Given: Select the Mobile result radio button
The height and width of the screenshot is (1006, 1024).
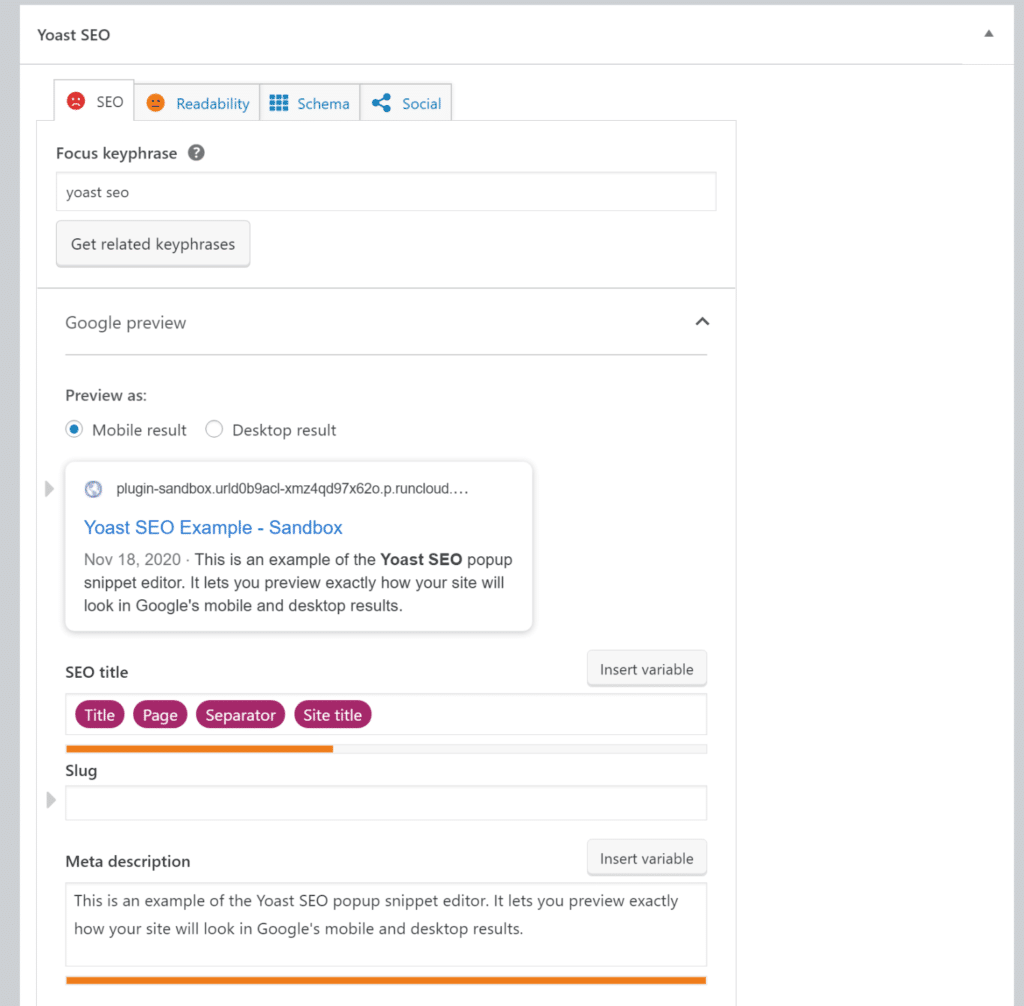Looking at the screenshot, I should click(74, 429).
